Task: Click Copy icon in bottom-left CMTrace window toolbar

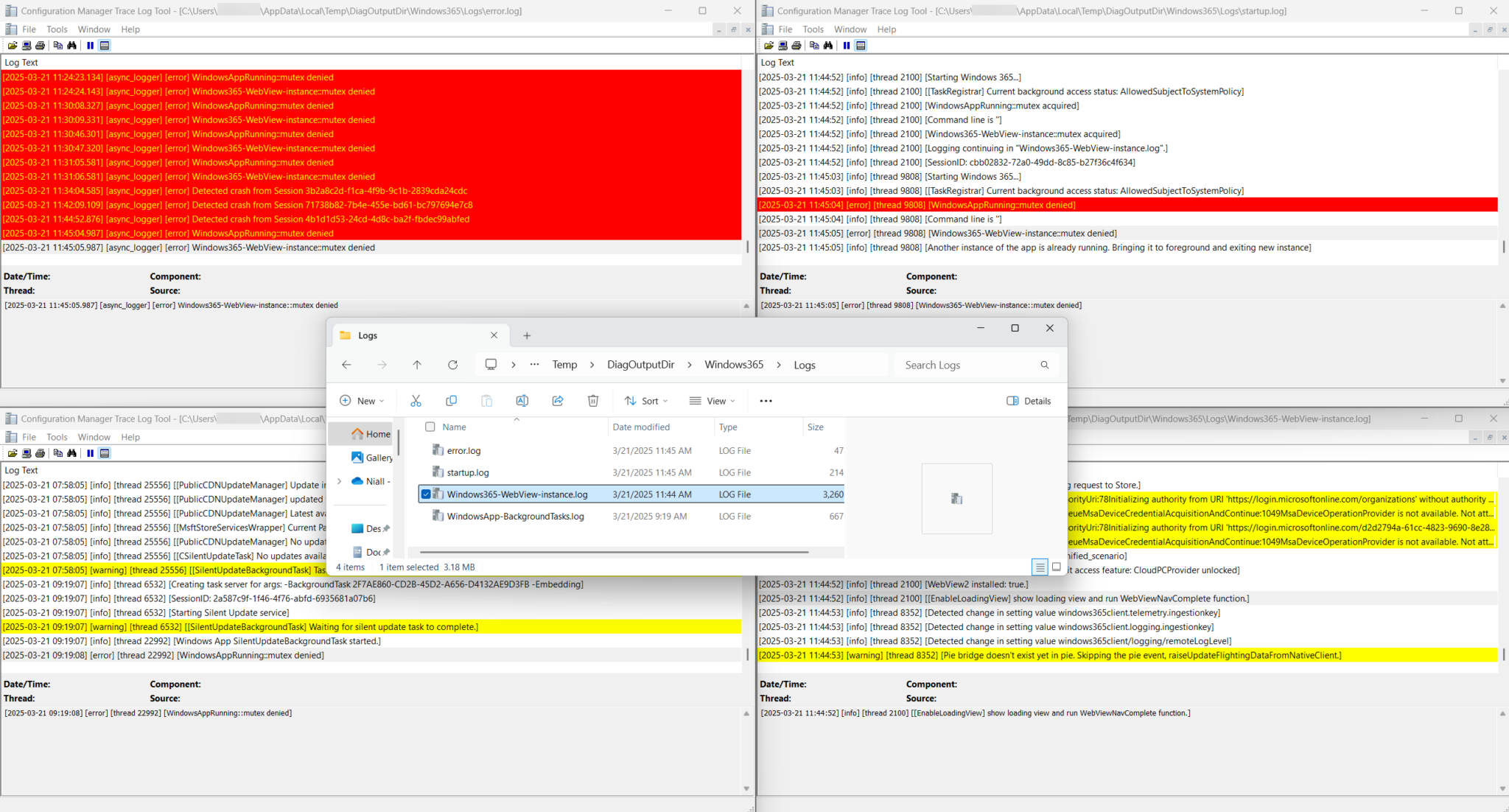Action: (58, 453)
